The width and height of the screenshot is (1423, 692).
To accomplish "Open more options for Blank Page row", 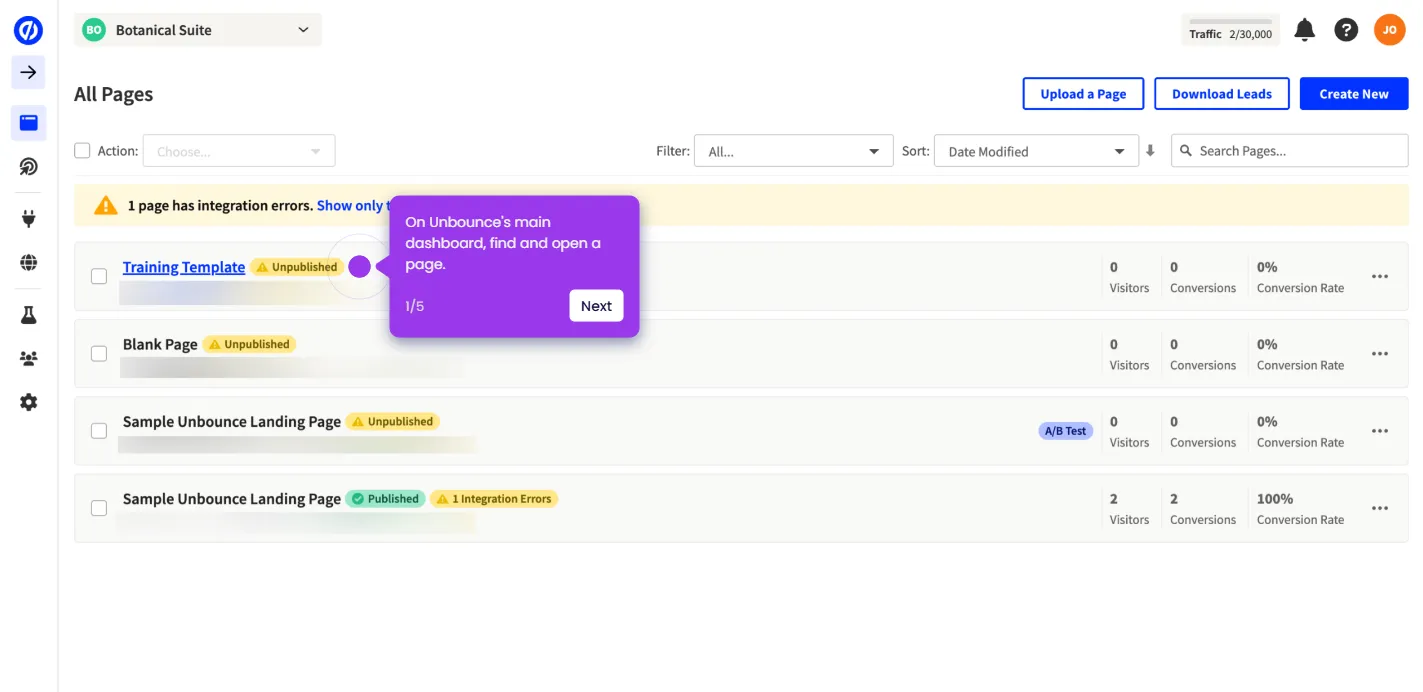I will pyautogui.click(x=1380, y=353).
